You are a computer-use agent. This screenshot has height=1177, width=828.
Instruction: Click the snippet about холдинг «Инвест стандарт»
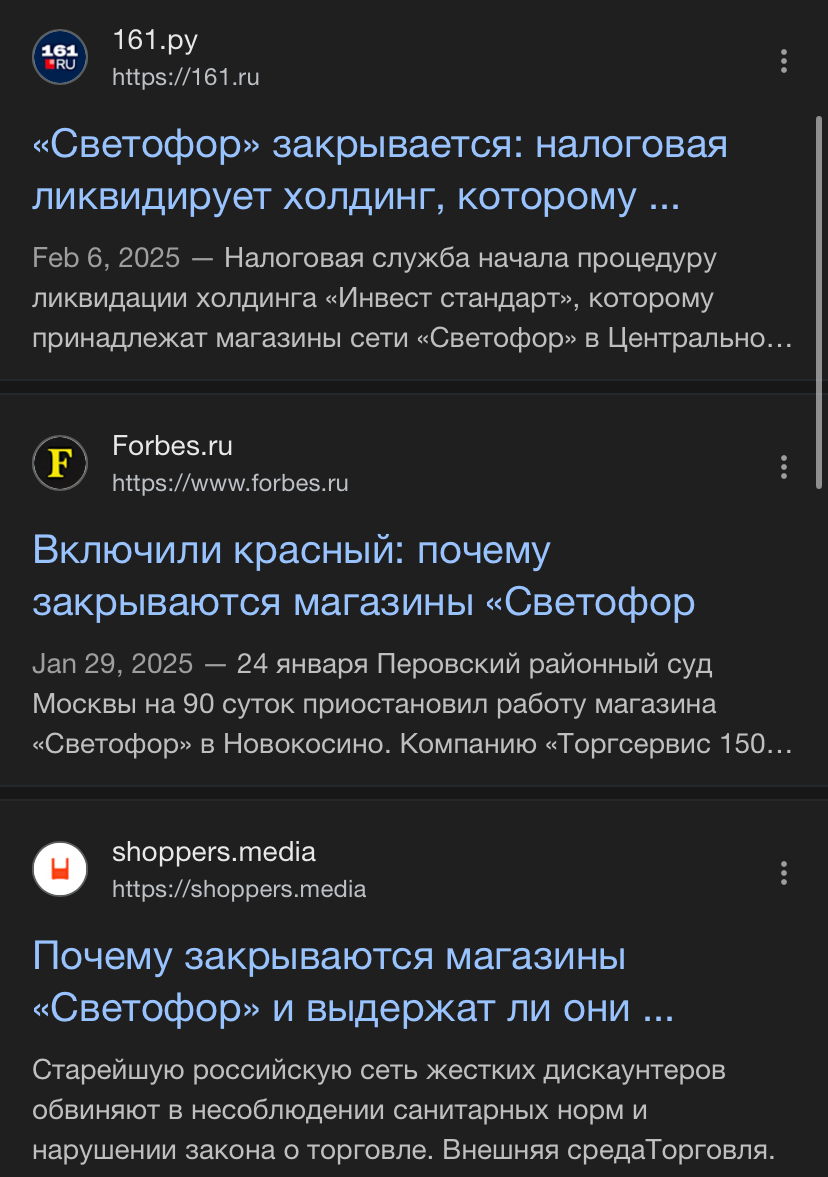[x=412, y=299]
